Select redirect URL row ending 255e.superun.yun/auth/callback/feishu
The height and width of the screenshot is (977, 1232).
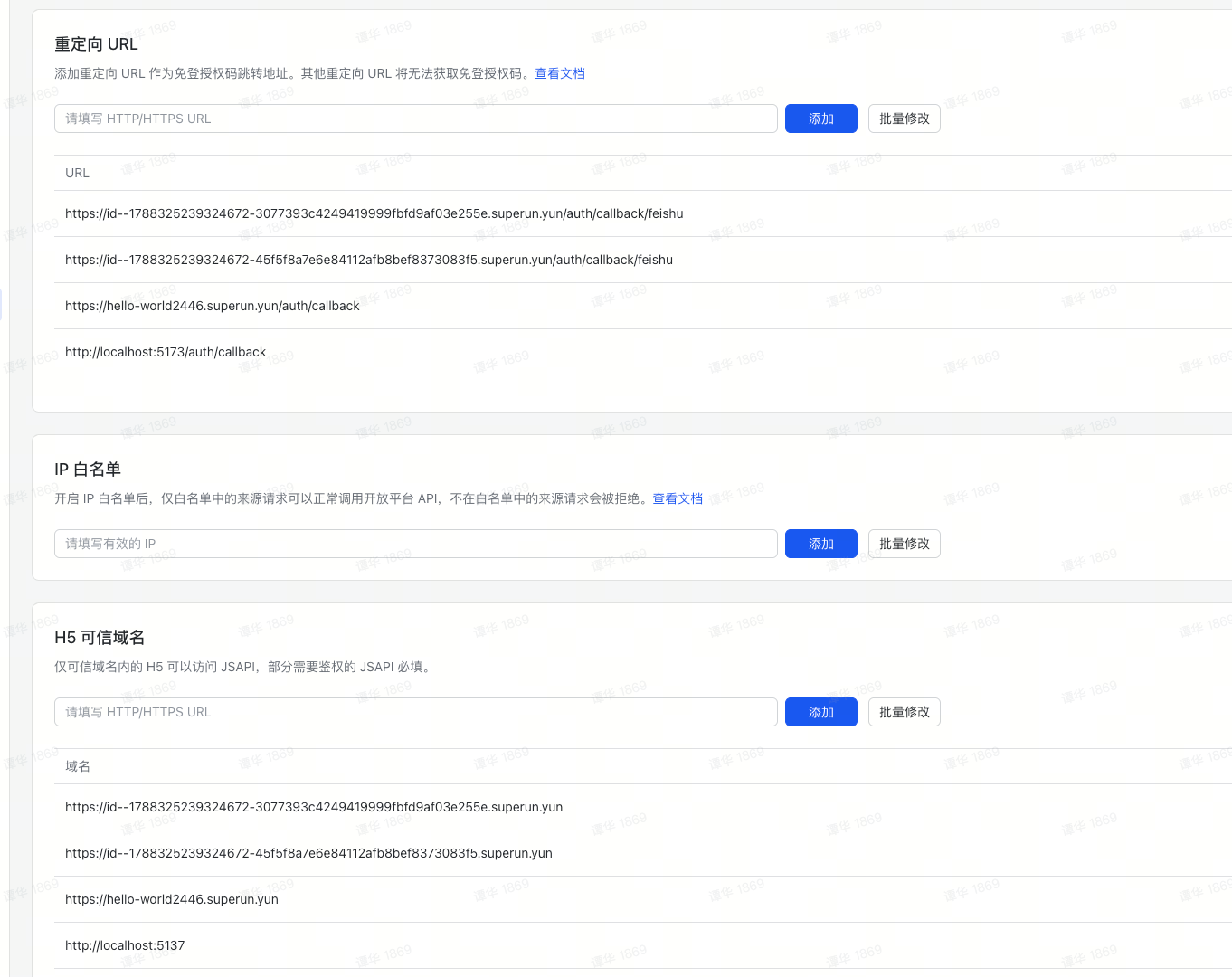coord(374,213)
